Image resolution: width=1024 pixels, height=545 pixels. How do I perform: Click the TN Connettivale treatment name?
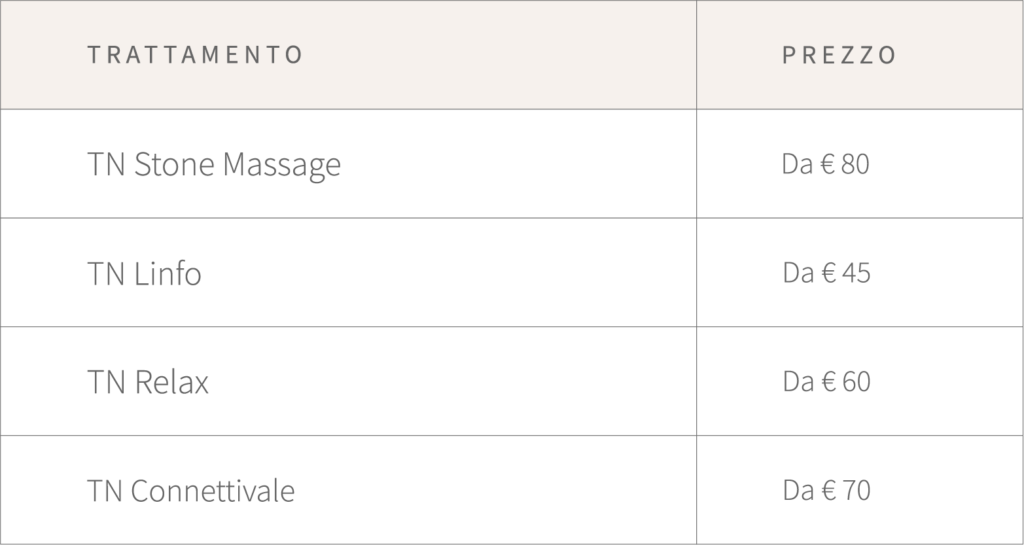191,492
